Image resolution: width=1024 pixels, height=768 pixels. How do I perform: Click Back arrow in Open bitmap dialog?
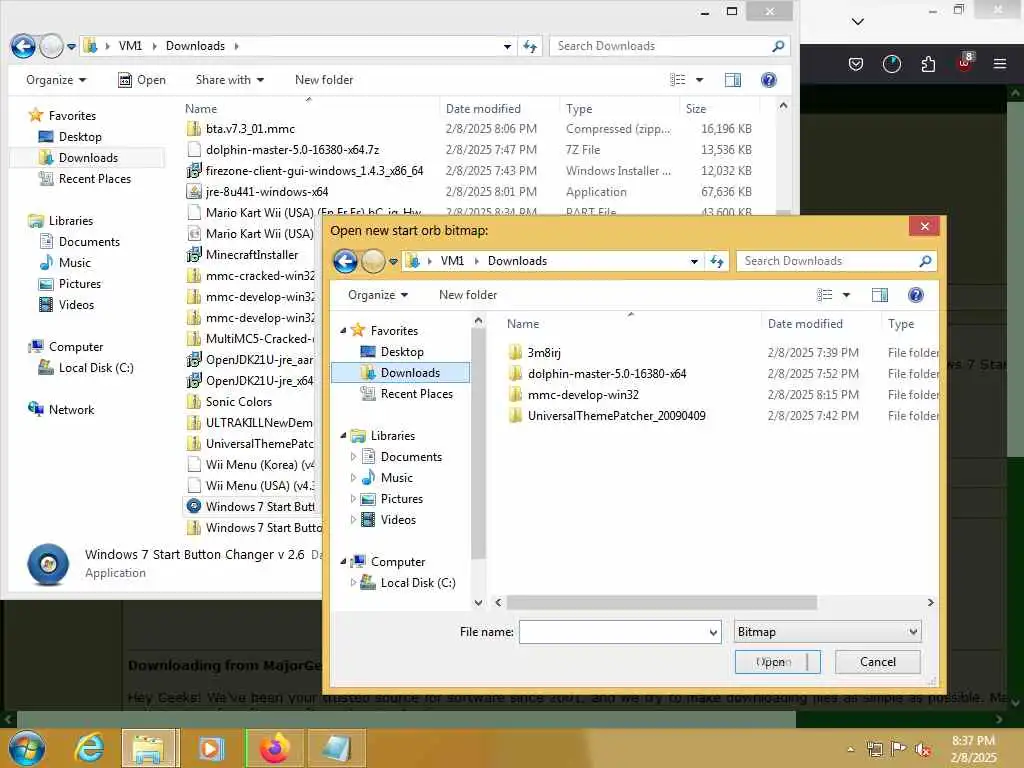(x=345, y=261)
